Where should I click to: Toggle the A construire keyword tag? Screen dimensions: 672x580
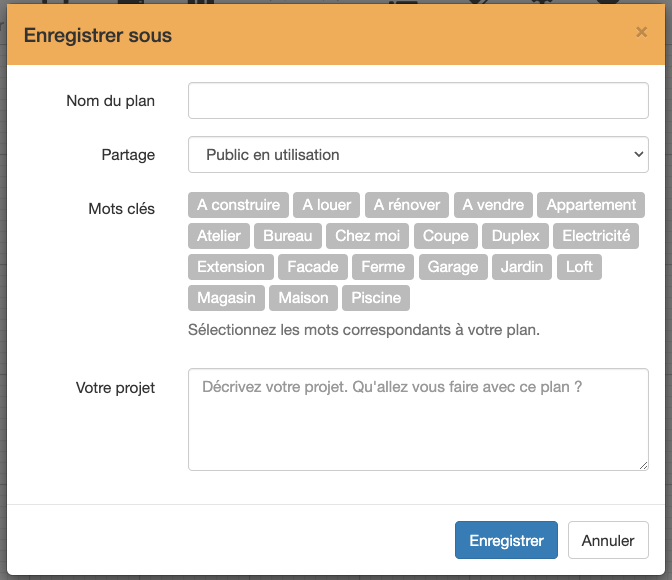(238, 205)
